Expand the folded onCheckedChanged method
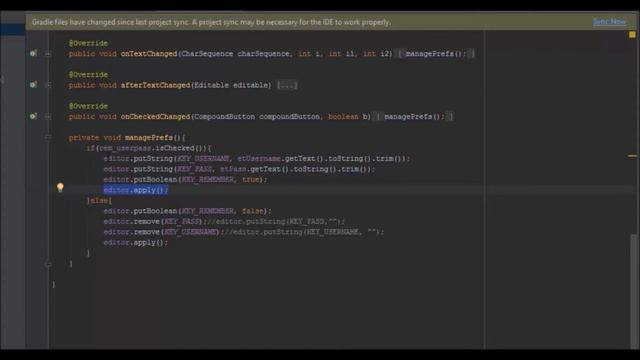This screenshot has height=360, width=640. (48, 116)
